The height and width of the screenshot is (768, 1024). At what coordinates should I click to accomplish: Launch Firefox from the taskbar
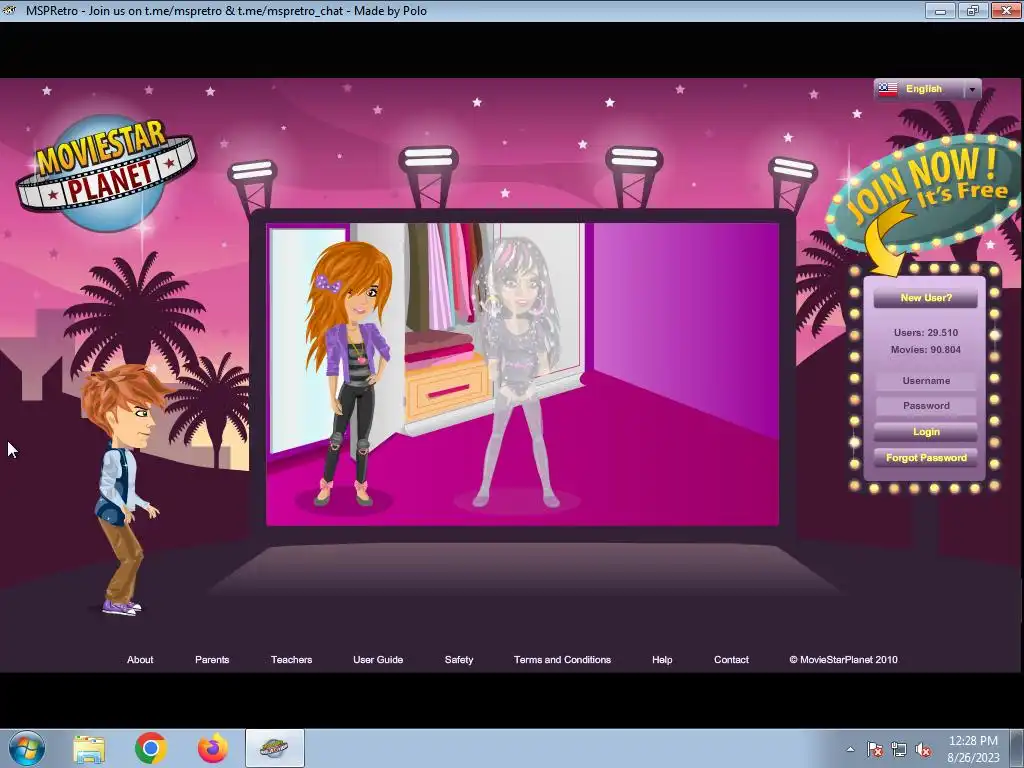tap(213, 748)
